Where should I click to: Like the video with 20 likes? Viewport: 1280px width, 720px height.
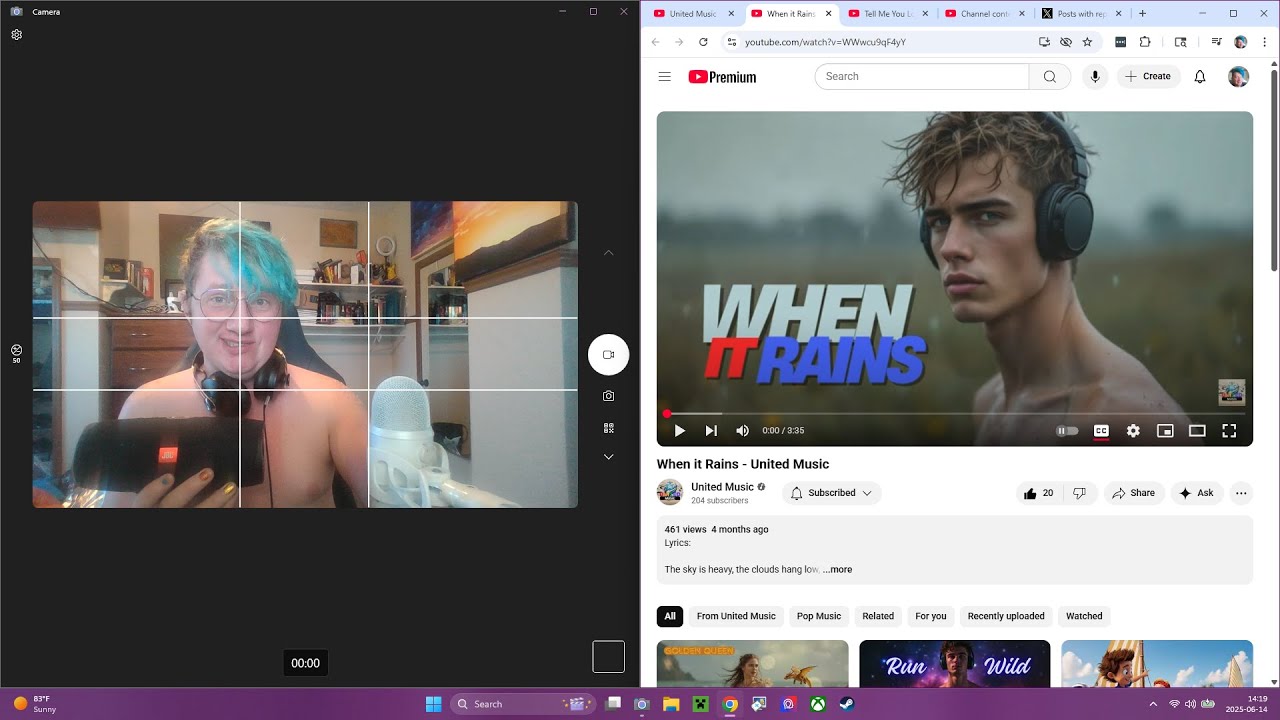[x=1038, y=493]
